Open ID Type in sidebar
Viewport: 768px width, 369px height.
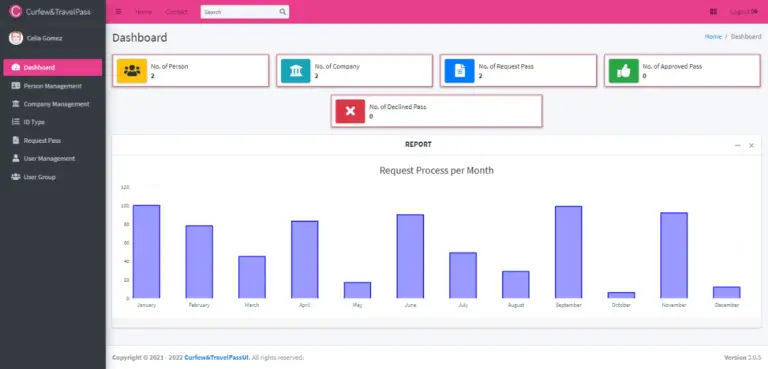click(52, 122)
